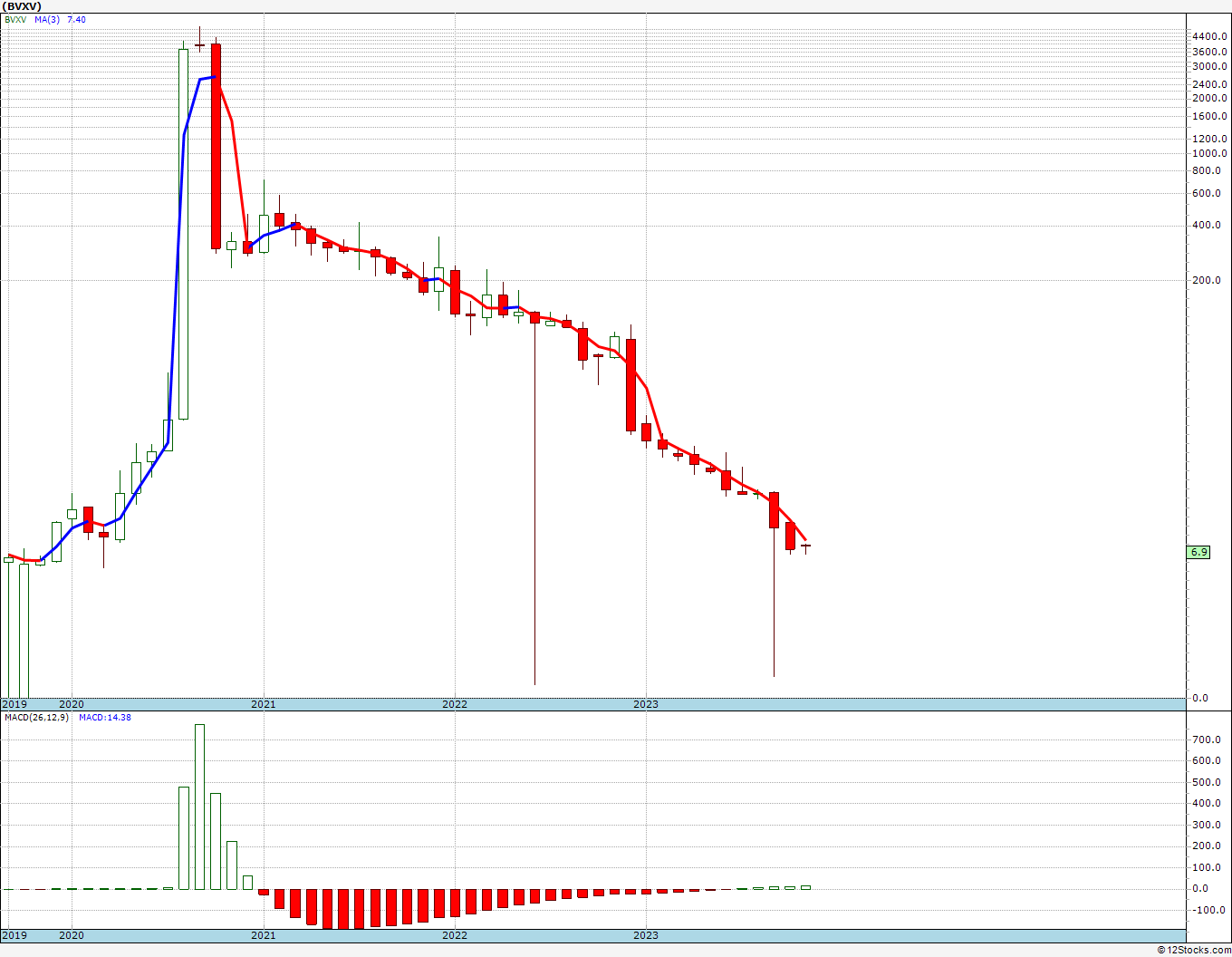
Task: Click 400.0 on the MACD panel axis
Action: point(1207,804)
